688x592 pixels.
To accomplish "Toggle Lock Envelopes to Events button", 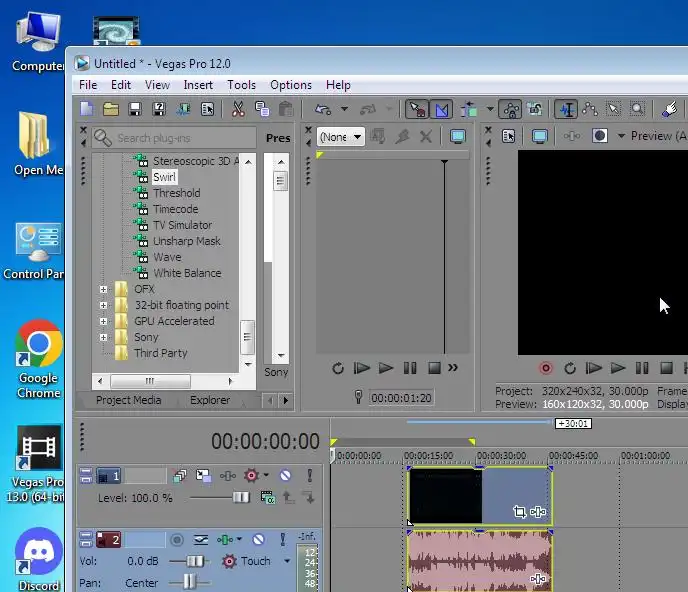I will coord(510,109).
